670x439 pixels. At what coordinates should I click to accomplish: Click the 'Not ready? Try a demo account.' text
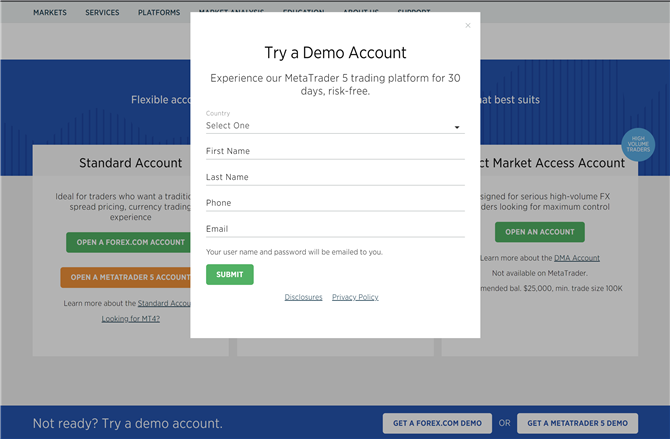click(x=128, y=424)
